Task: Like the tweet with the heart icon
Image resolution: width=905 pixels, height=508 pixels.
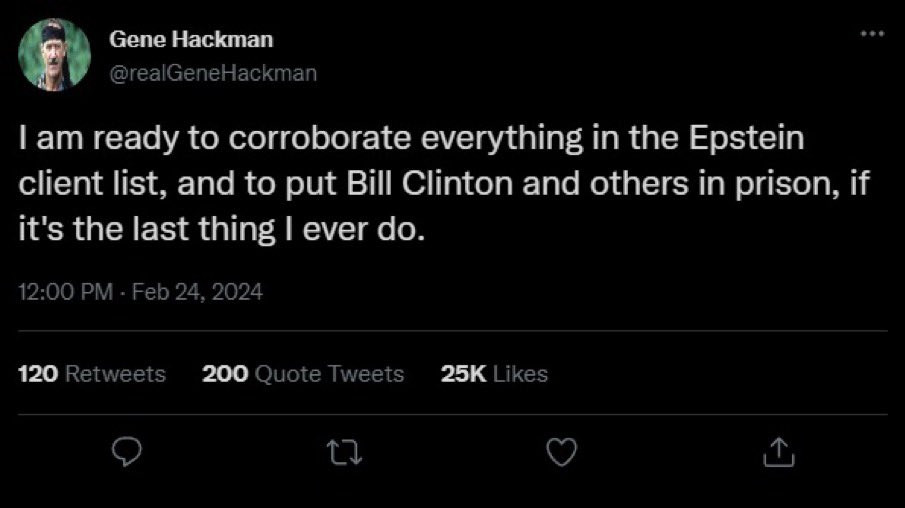Action: coord(562,454)
